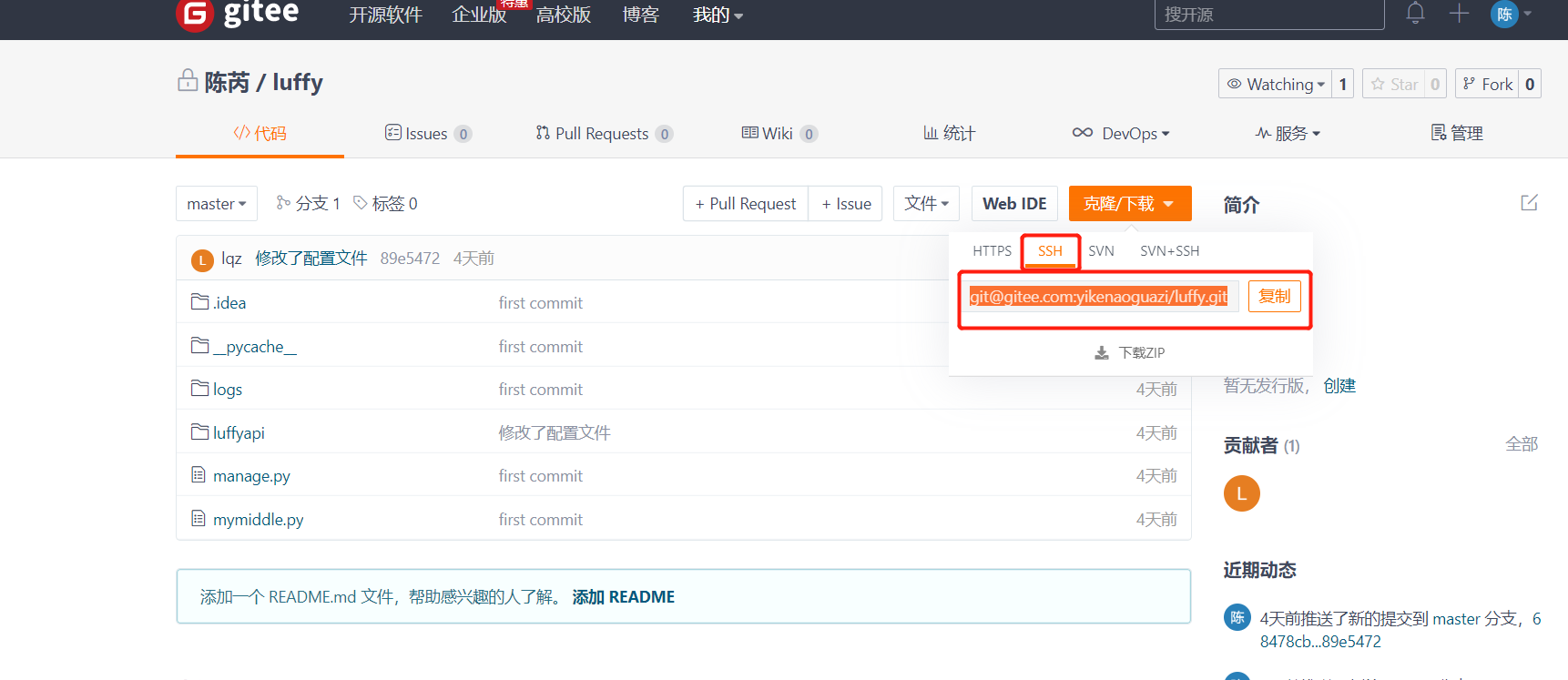Click the 搜开源 search field
The height and width of the screenshot is (680, 1568).
coord(1269,15)
